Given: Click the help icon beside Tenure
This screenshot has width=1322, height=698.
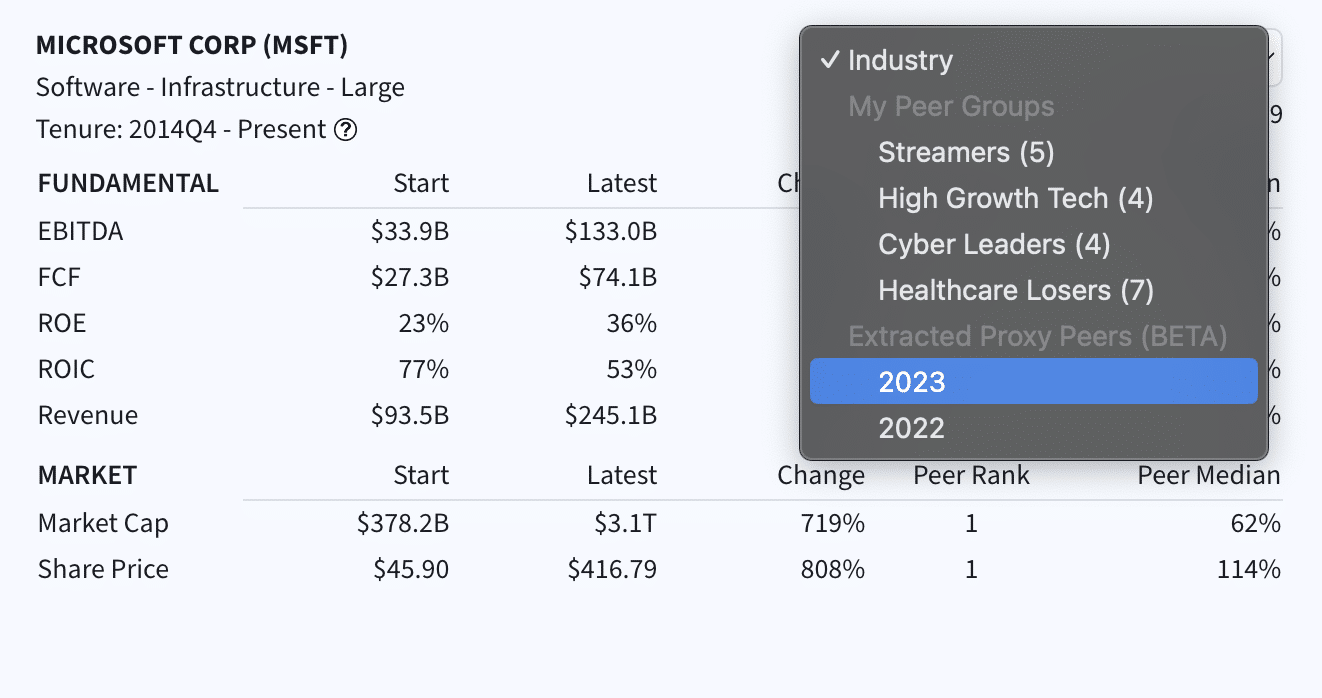Looking at the screenshot, I should (x=345, y=130).
